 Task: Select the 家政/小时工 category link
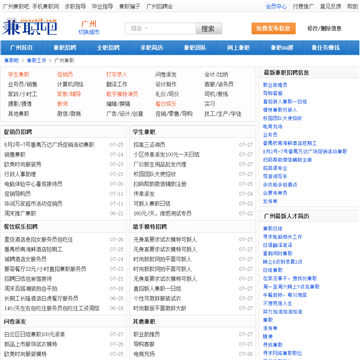(x=23, y=94)
